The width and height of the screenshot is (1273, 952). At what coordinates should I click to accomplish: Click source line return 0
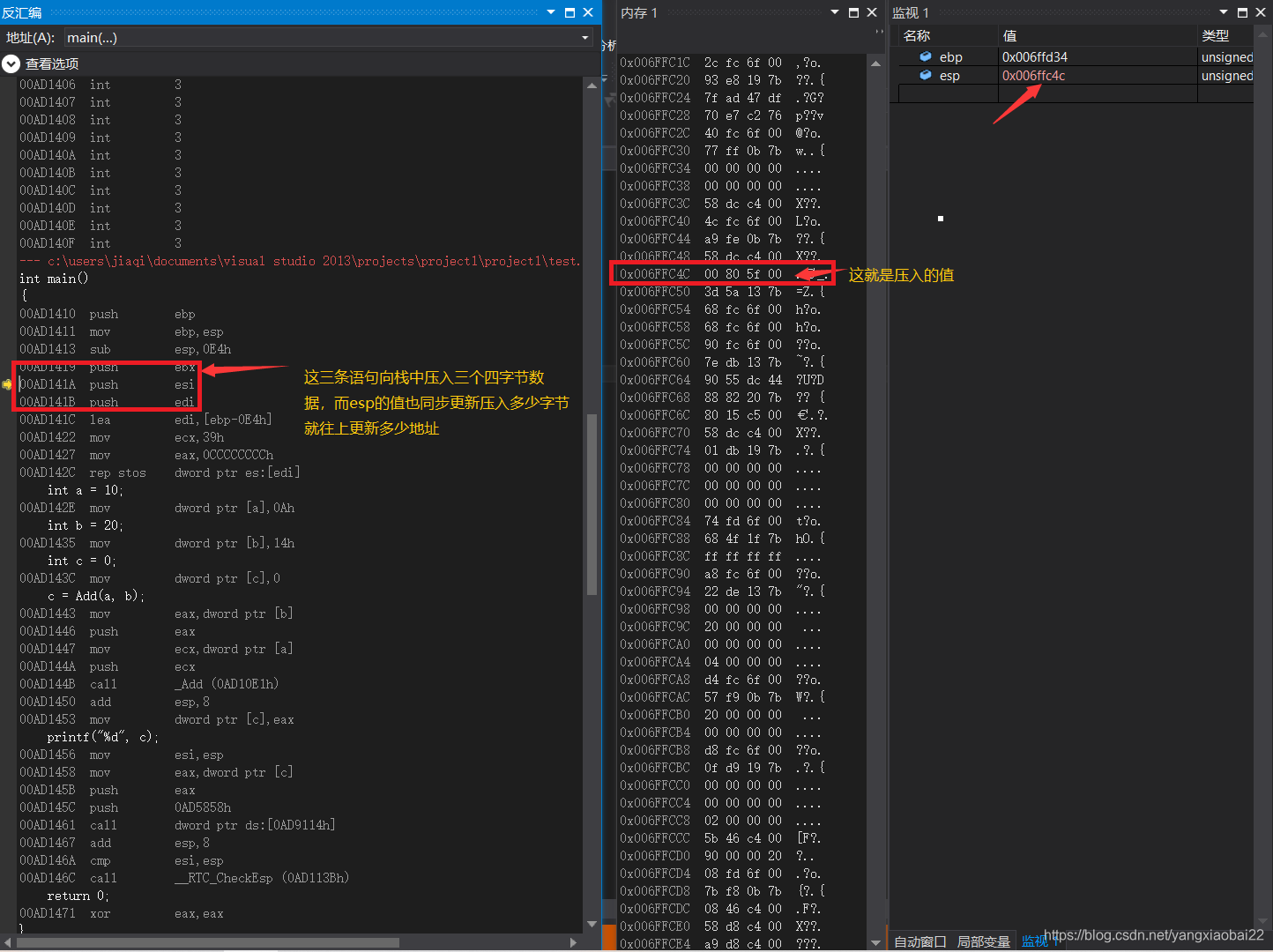tap(78, 896)
